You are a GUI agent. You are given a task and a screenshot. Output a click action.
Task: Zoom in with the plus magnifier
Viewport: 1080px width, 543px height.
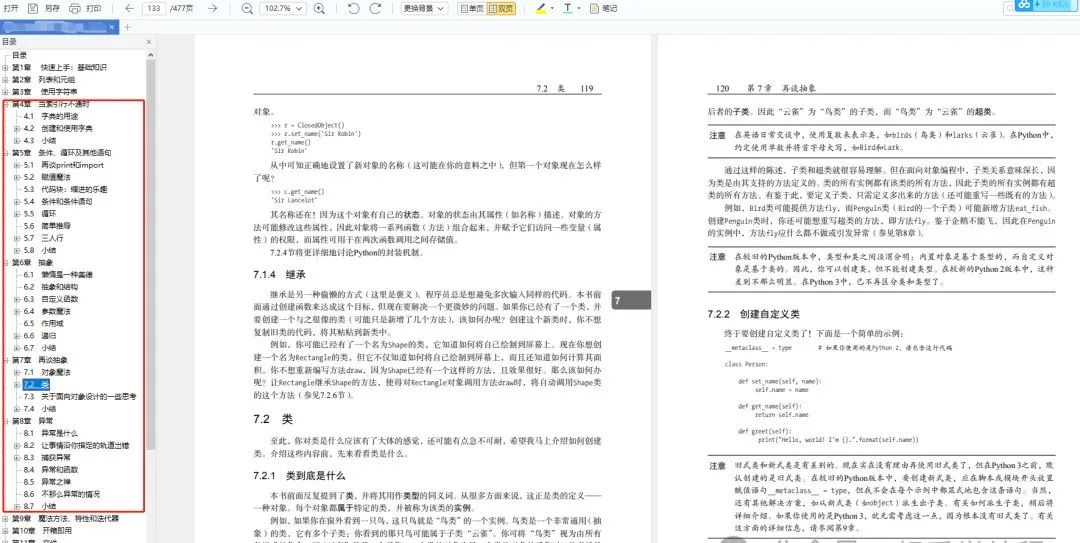pos(319,8)
